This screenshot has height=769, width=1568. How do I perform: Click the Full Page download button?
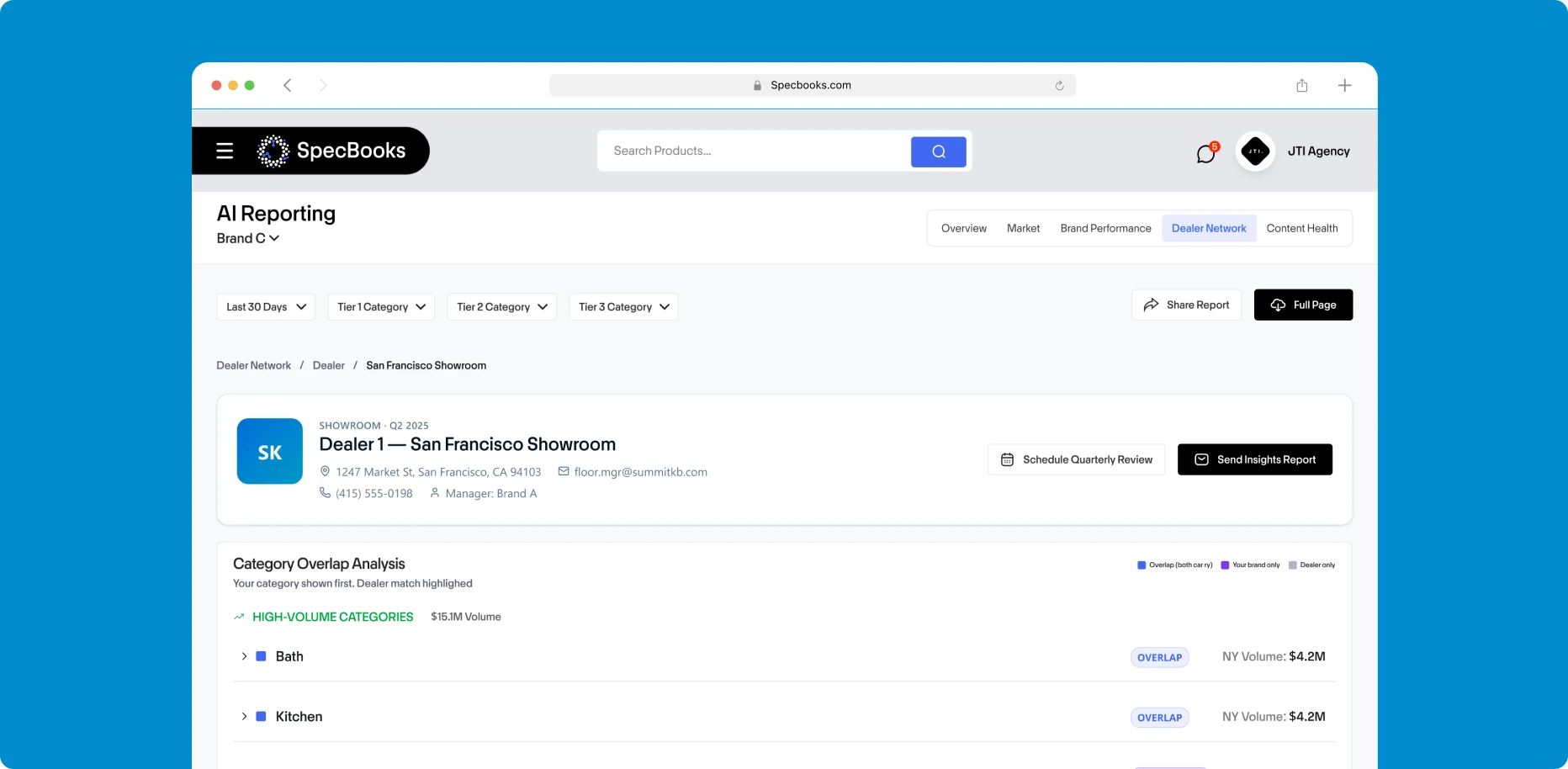[x=1303, y=305]
